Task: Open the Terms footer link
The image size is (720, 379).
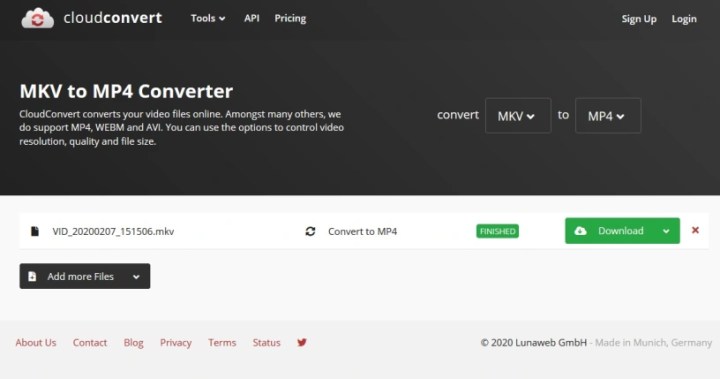Action: click(222, 343)
